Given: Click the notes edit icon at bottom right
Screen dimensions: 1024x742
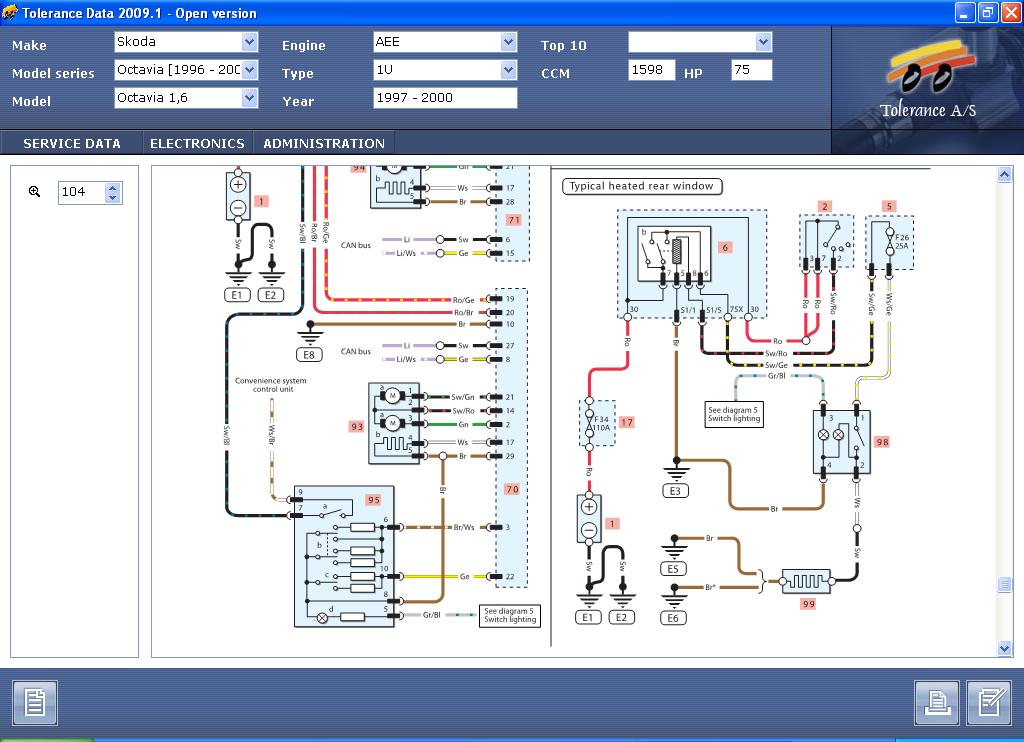Looking at the screenshot, I should click(989, 703).
